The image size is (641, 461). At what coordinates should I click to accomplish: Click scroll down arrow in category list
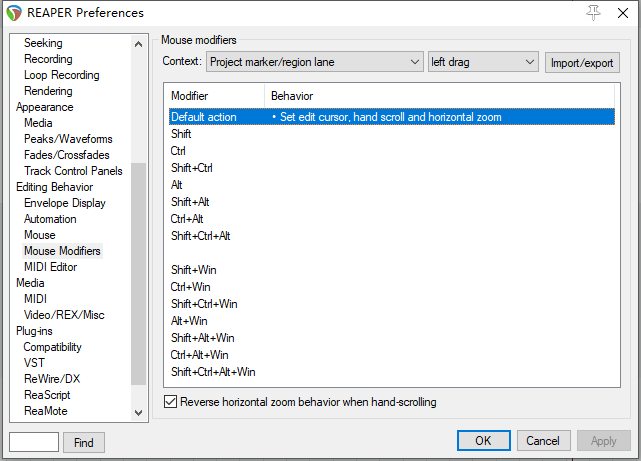click(x=139, y=412)
